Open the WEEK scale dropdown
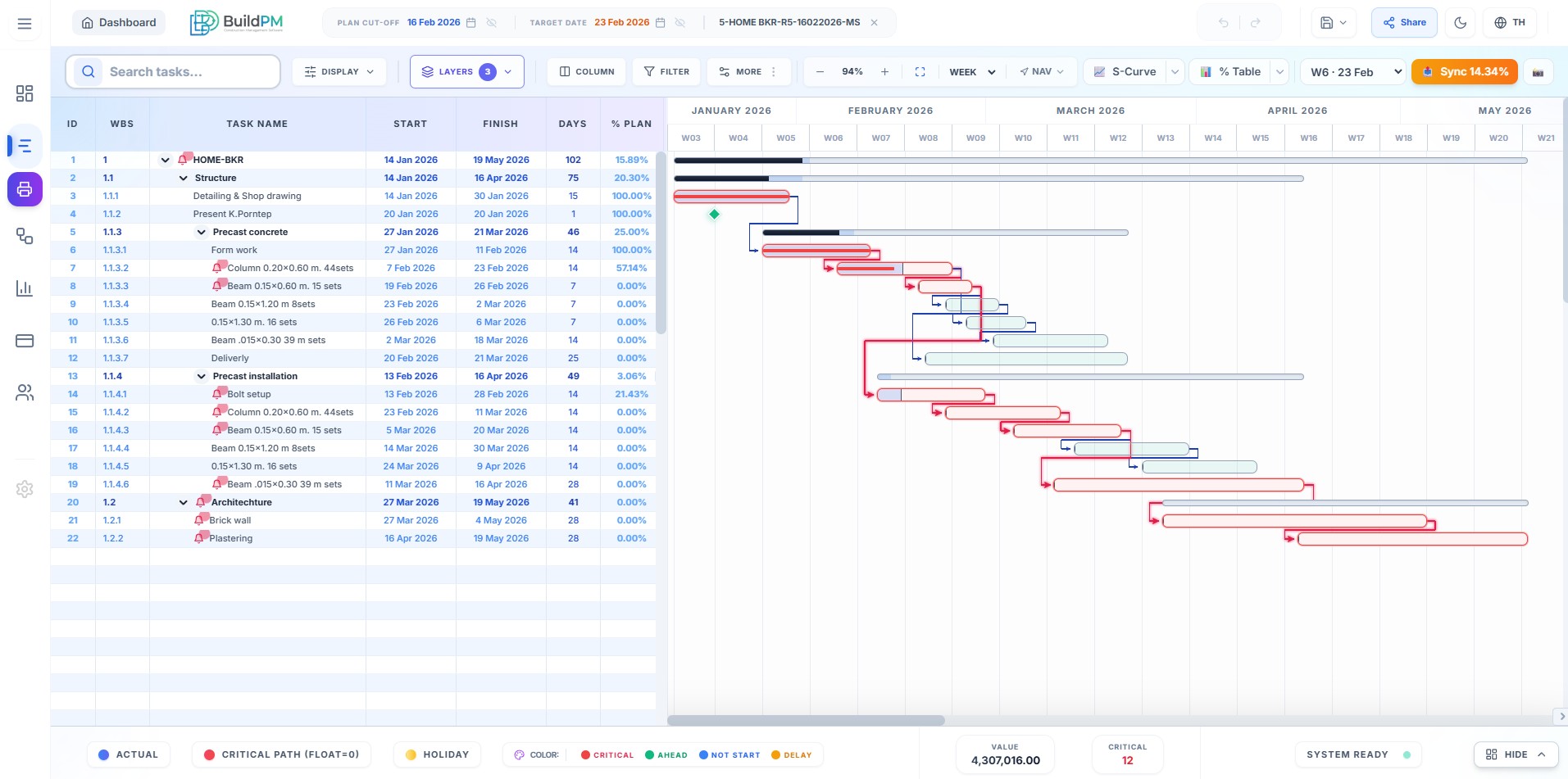Image resolution: width=1568 pixels, height=779 pixels. tap(972, 72)
